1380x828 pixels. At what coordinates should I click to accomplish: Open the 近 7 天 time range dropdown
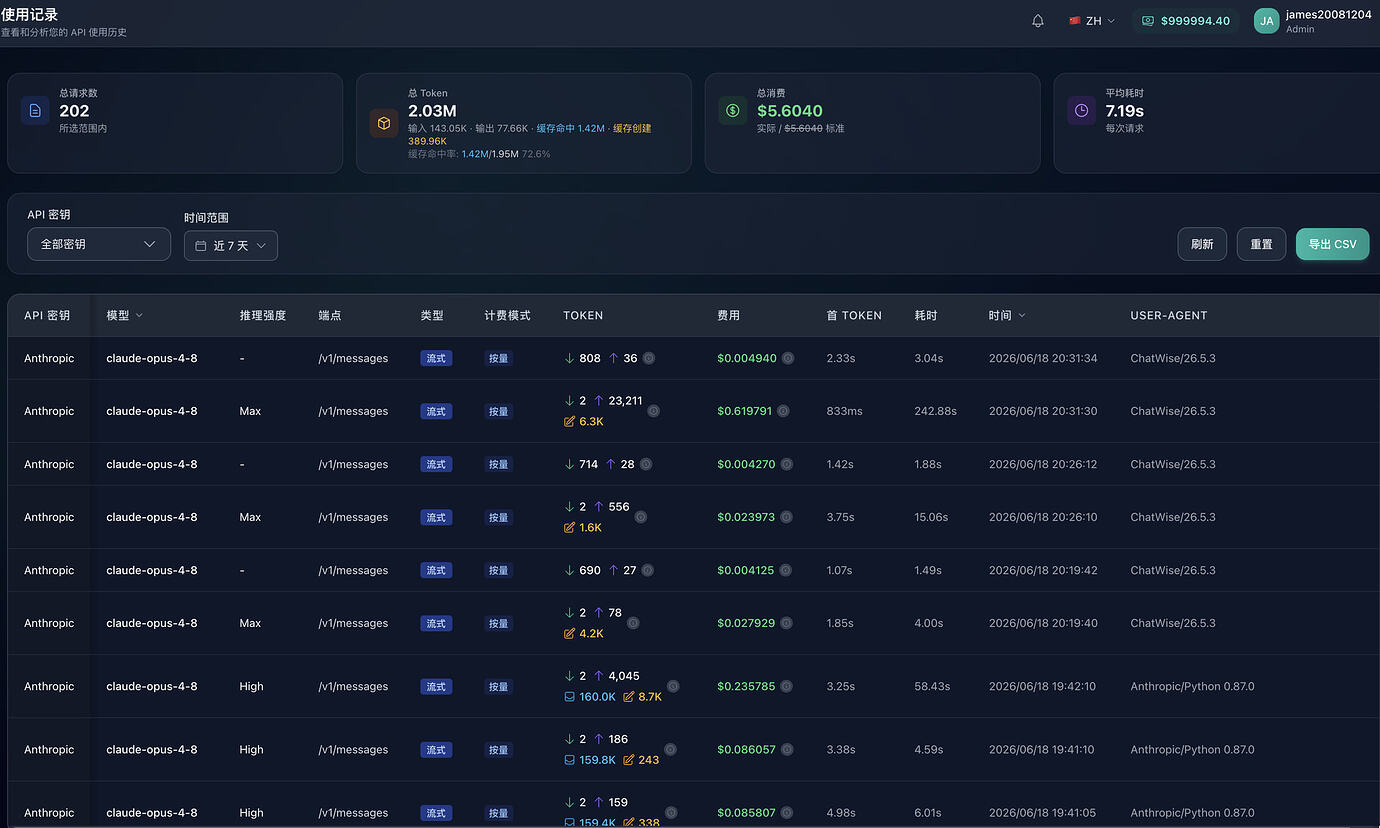coord(231,246)
